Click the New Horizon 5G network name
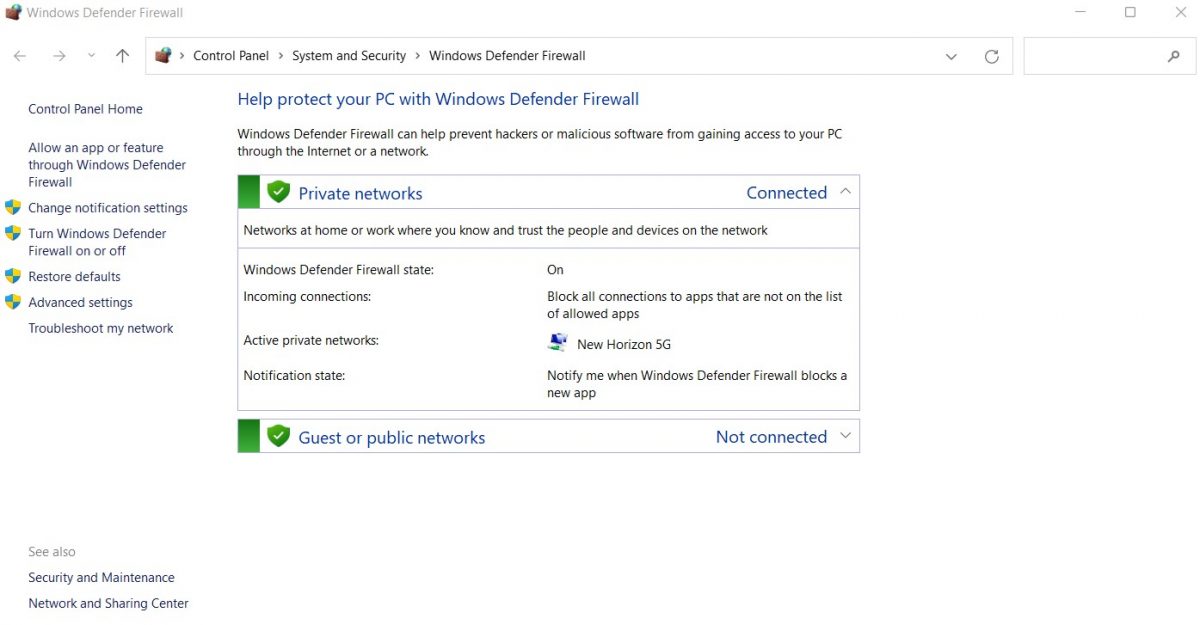This screenshot has width=1200, height=625. [624, 345]
